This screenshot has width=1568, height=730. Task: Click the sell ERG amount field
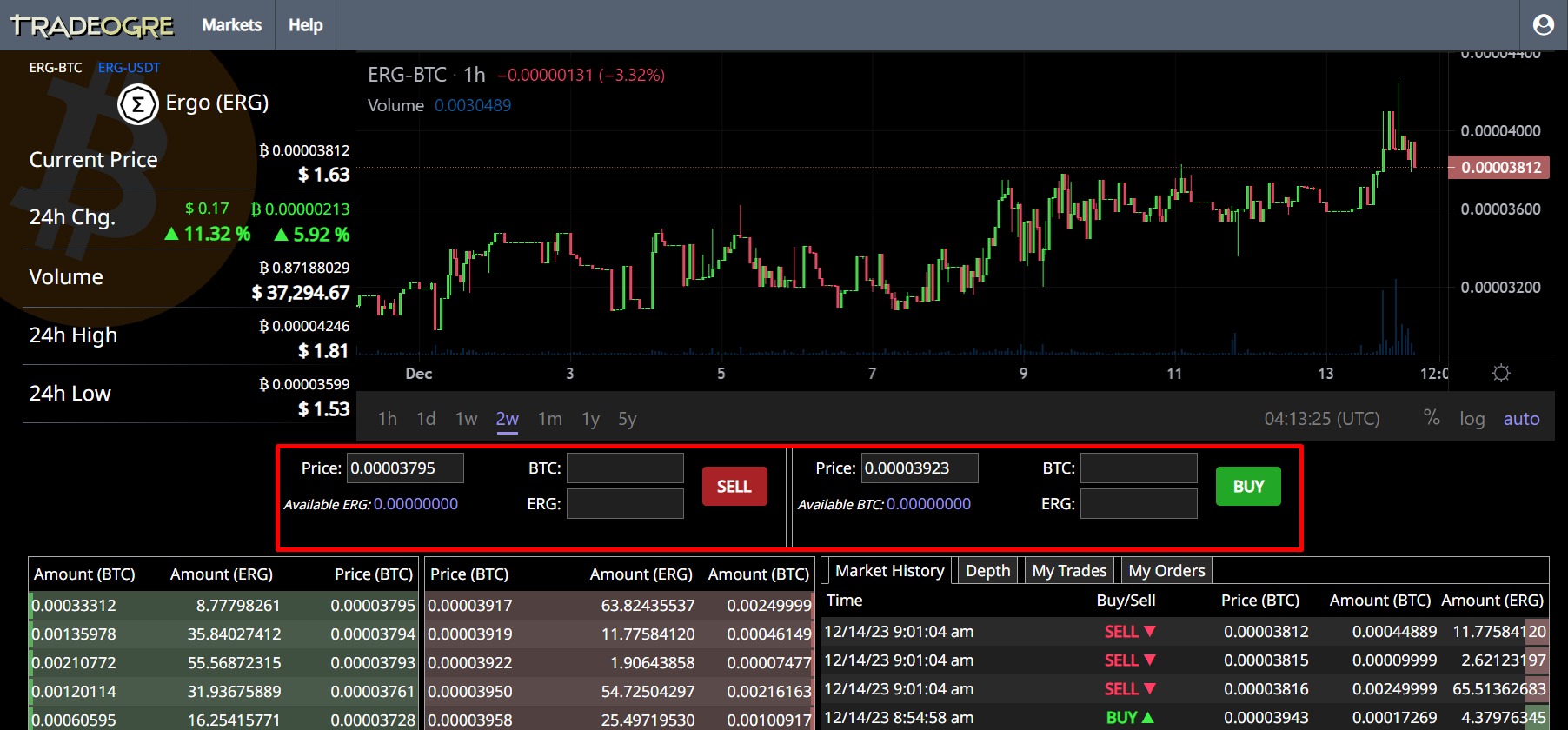(625, 503)
